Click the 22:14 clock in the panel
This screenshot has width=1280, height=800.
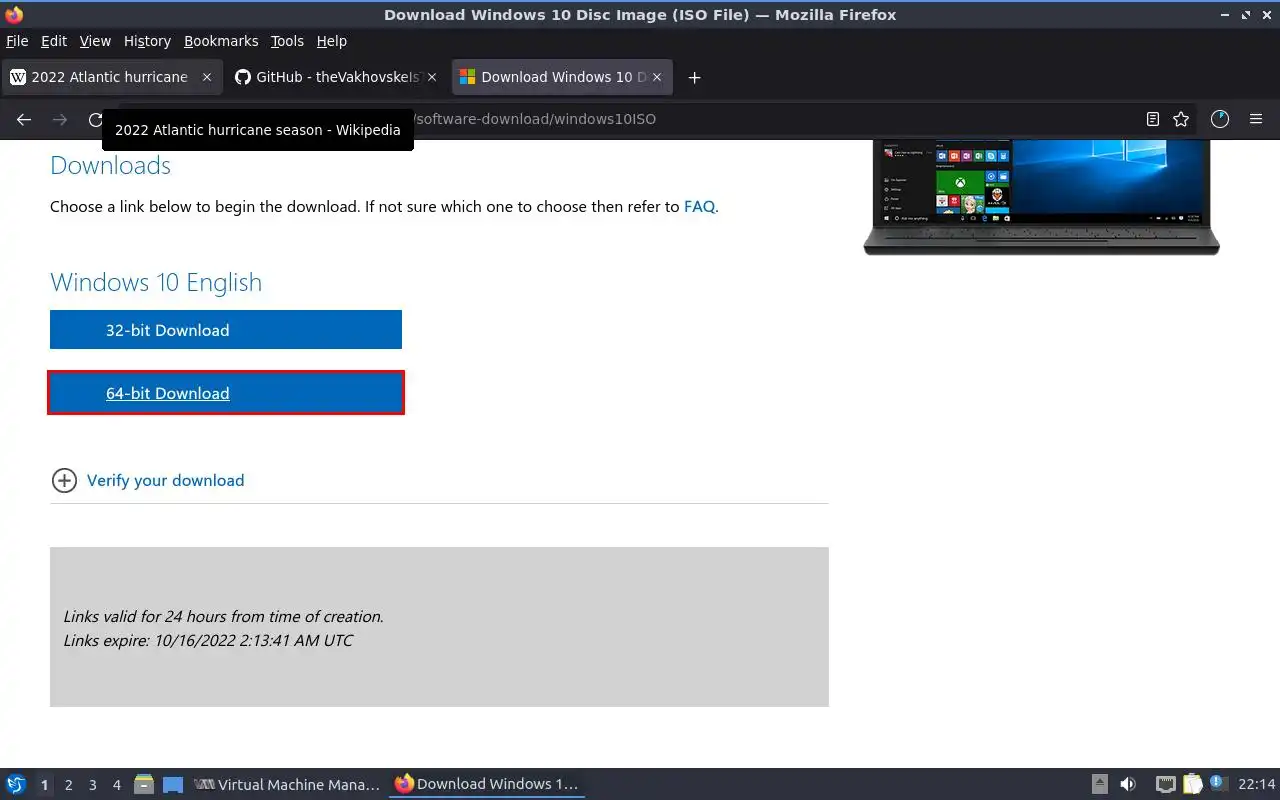coord(1256,785)
